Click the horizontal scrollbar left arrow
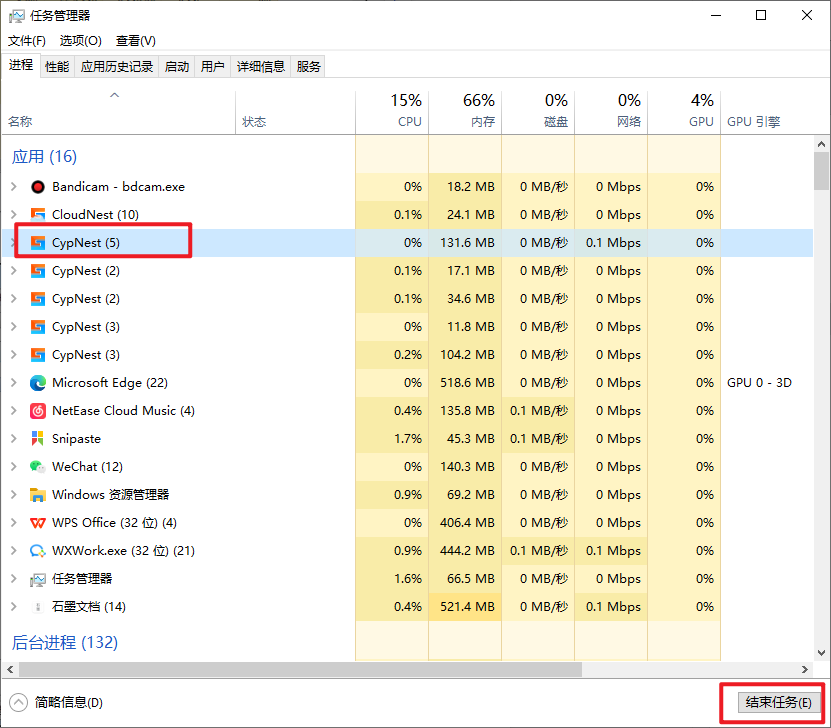Screen dimensions: 831x728 [x=10, y=670]
